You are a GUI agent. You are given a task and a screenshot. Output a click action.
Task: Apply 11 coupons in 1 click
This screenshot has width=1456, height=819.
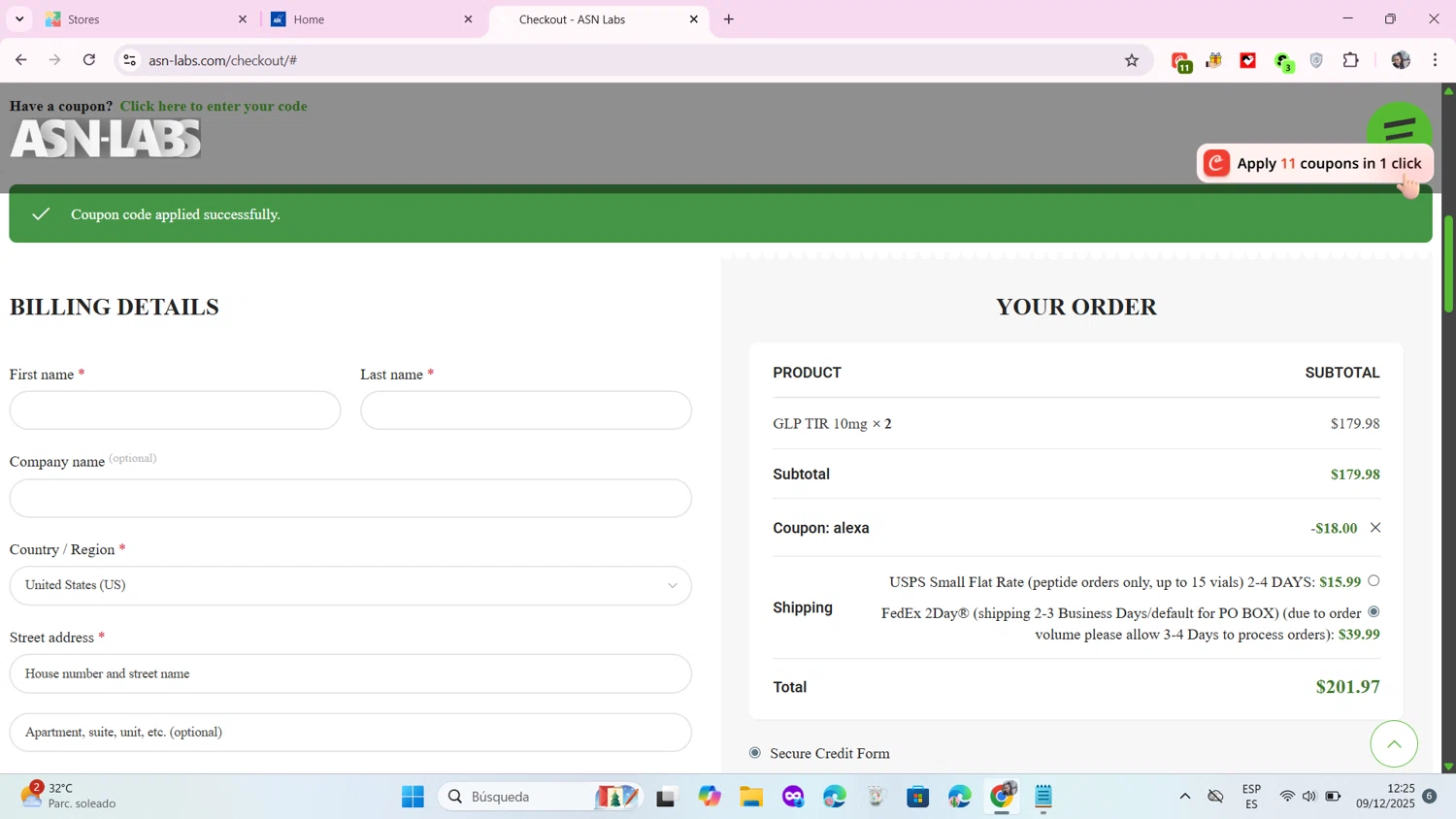point(1315,163)
